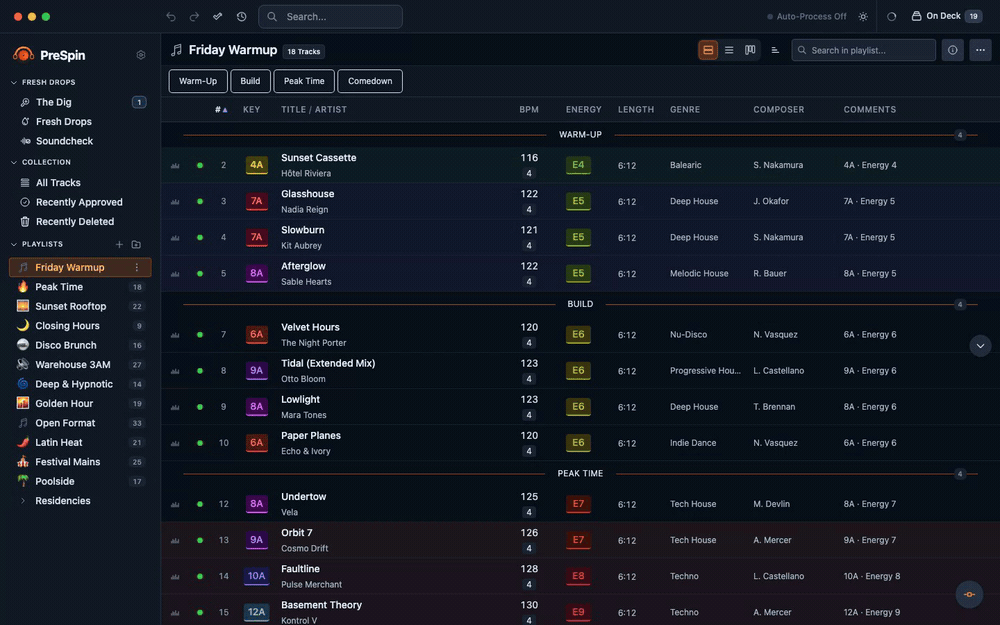The width and height of the screenshot is (1000, 625).
Task: Toggle the light/dark theme sun icon
Action: [x=863, y=17]
